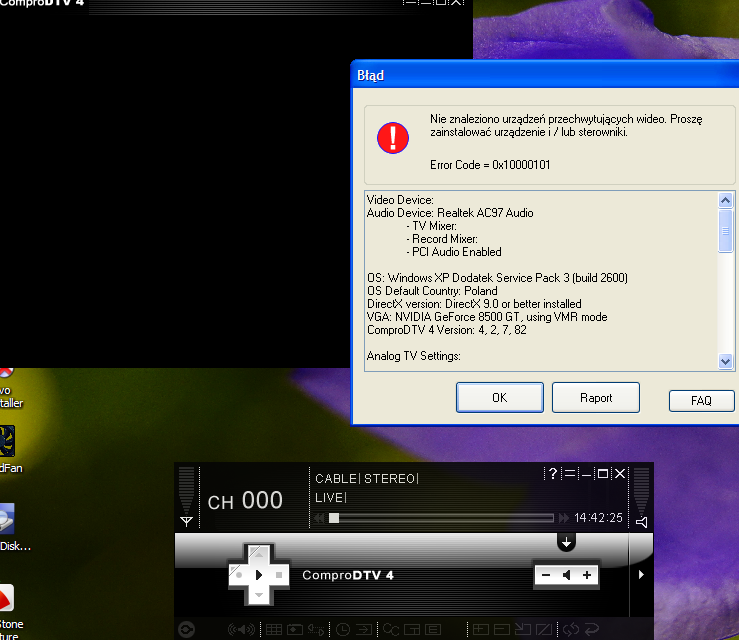Click the scrollbar thumb in the device info box
This screenshot has height=640, width=739.
pyautogui.click(x=725, y=231)
